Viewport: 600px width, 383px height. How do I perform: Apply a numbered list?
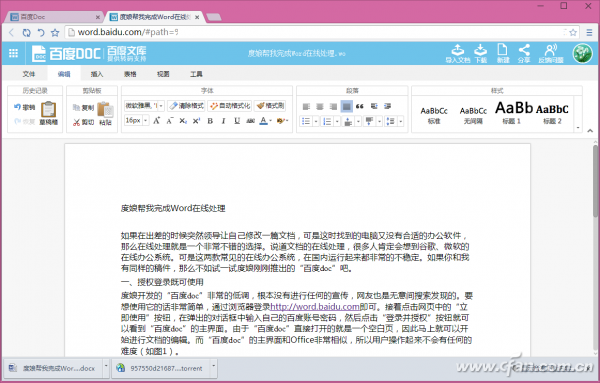[x=327, y=121]
